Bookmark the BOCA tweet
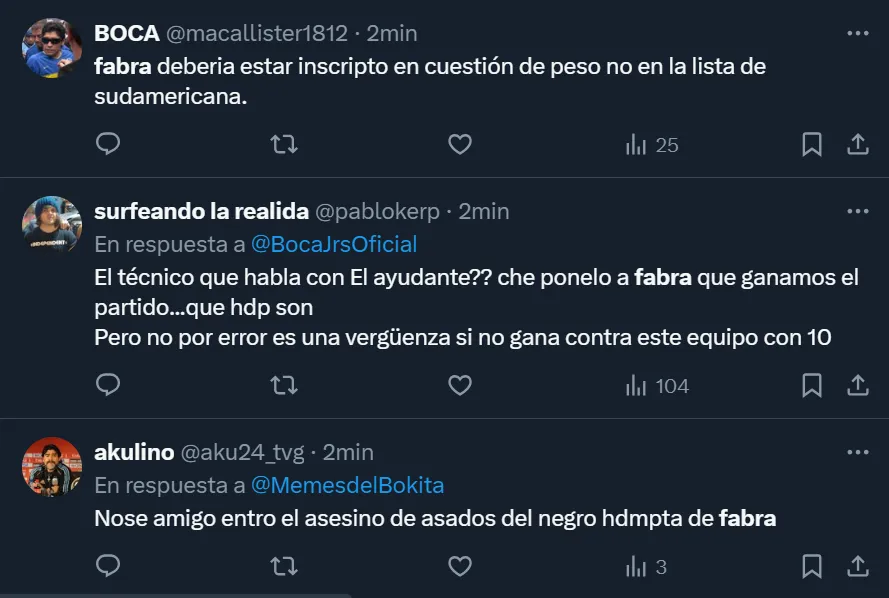Viewport: 889px width, 598px height. [x=812, y=145]
